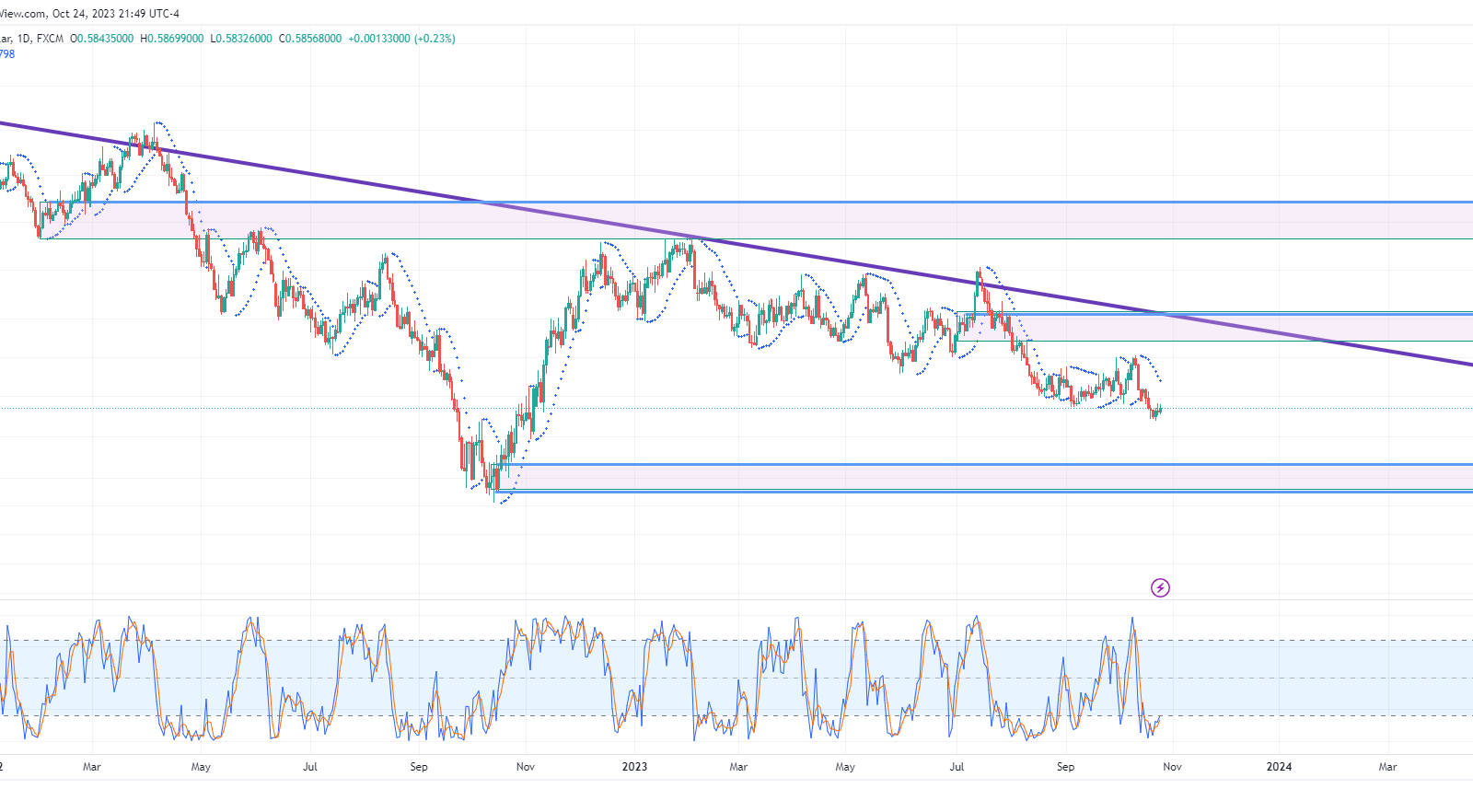Click the FXCM source label
Viewport: 1473px width, 812px height.
pos(50,39)
